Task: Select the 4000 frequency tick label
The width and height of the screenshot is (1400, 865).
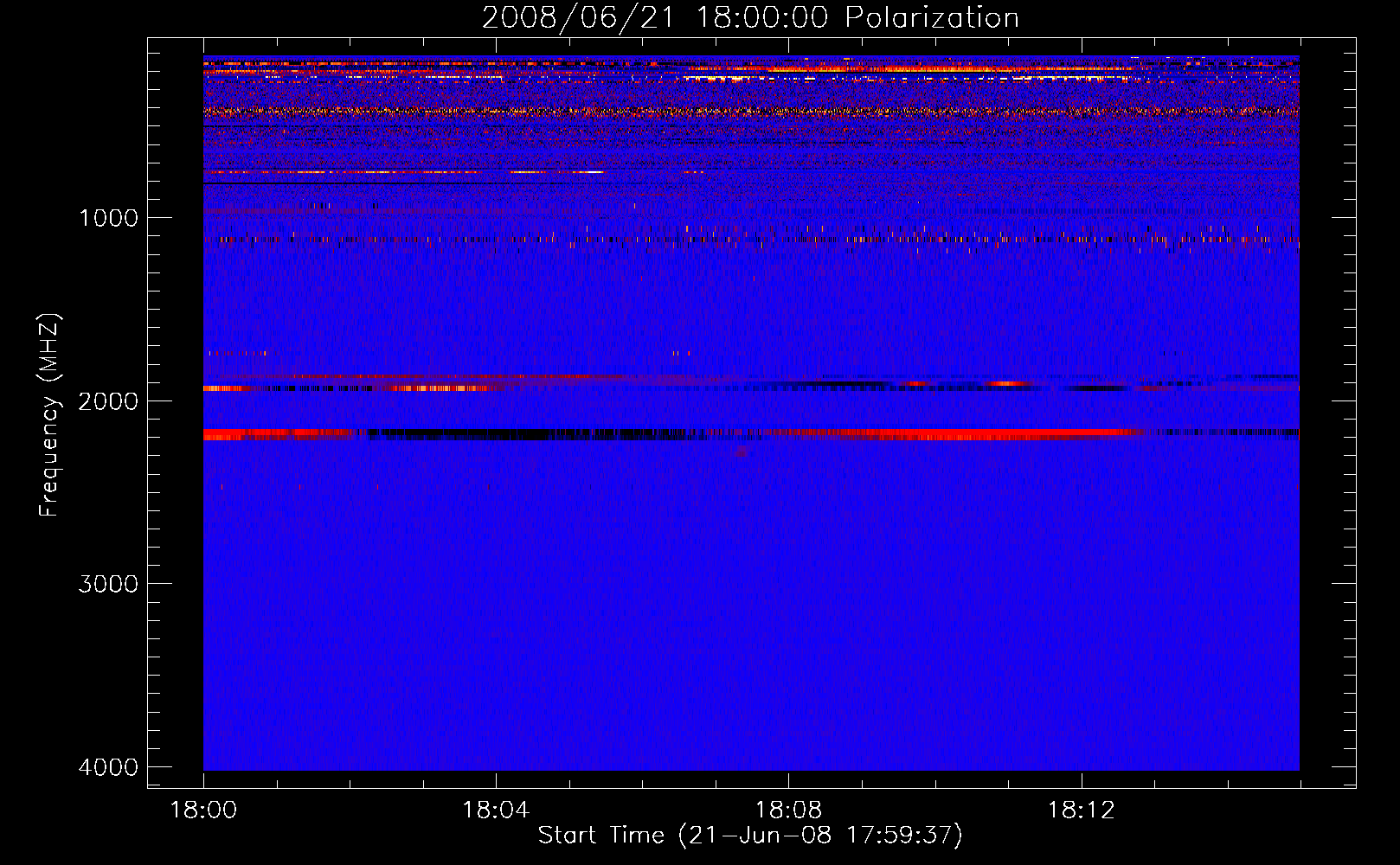Action: coord(108,767)
